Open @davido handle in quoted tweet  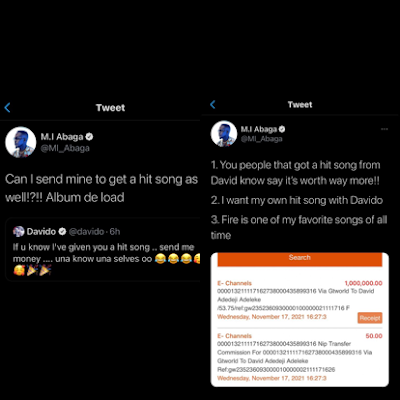pos(86,231)
